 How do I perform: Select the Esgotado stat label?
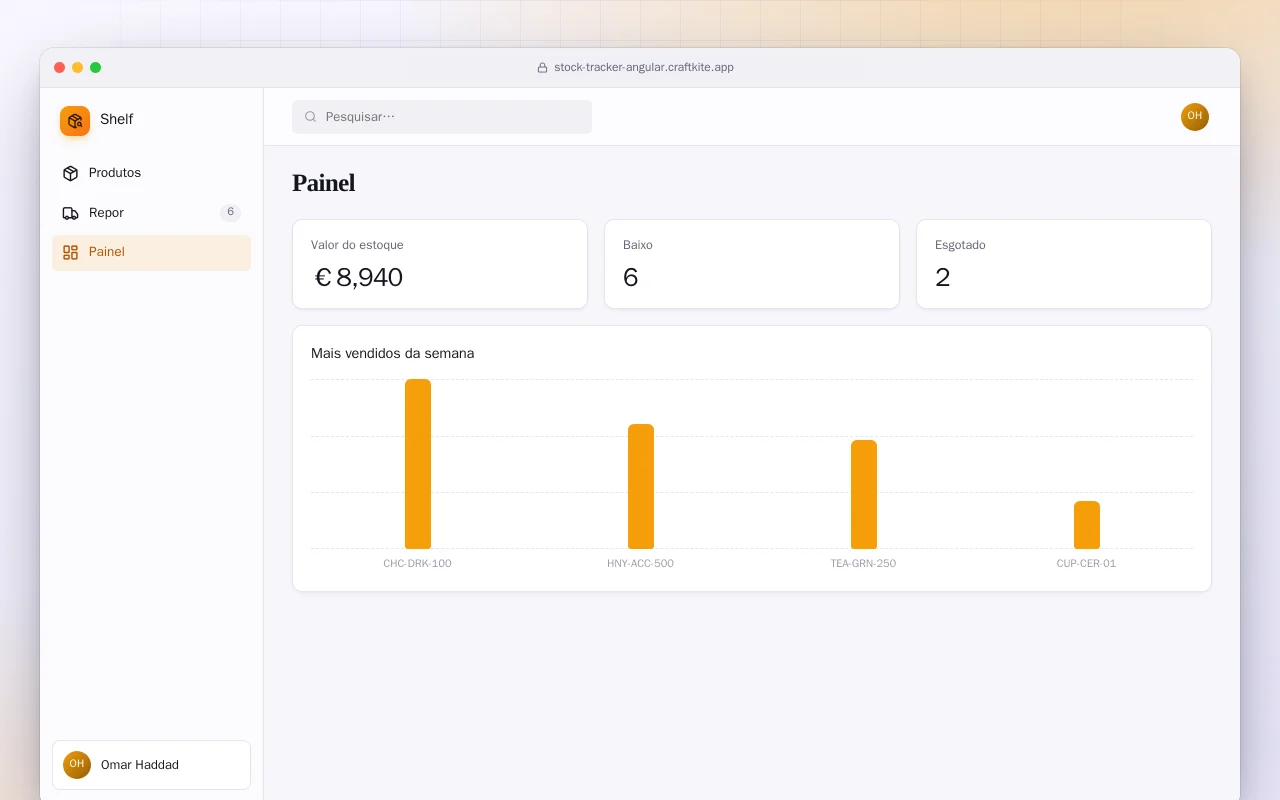pyautogui.click(x=960, y=245)
